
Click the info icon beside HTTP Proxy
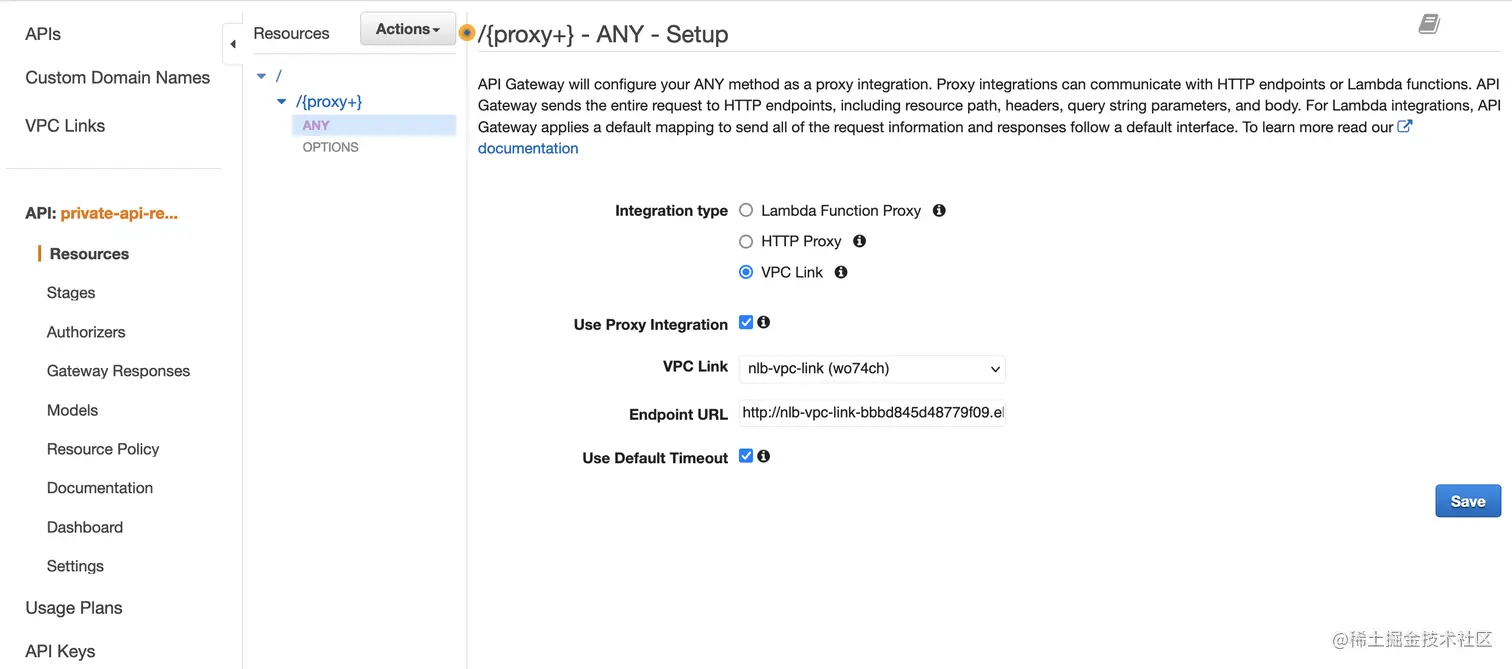859,241
